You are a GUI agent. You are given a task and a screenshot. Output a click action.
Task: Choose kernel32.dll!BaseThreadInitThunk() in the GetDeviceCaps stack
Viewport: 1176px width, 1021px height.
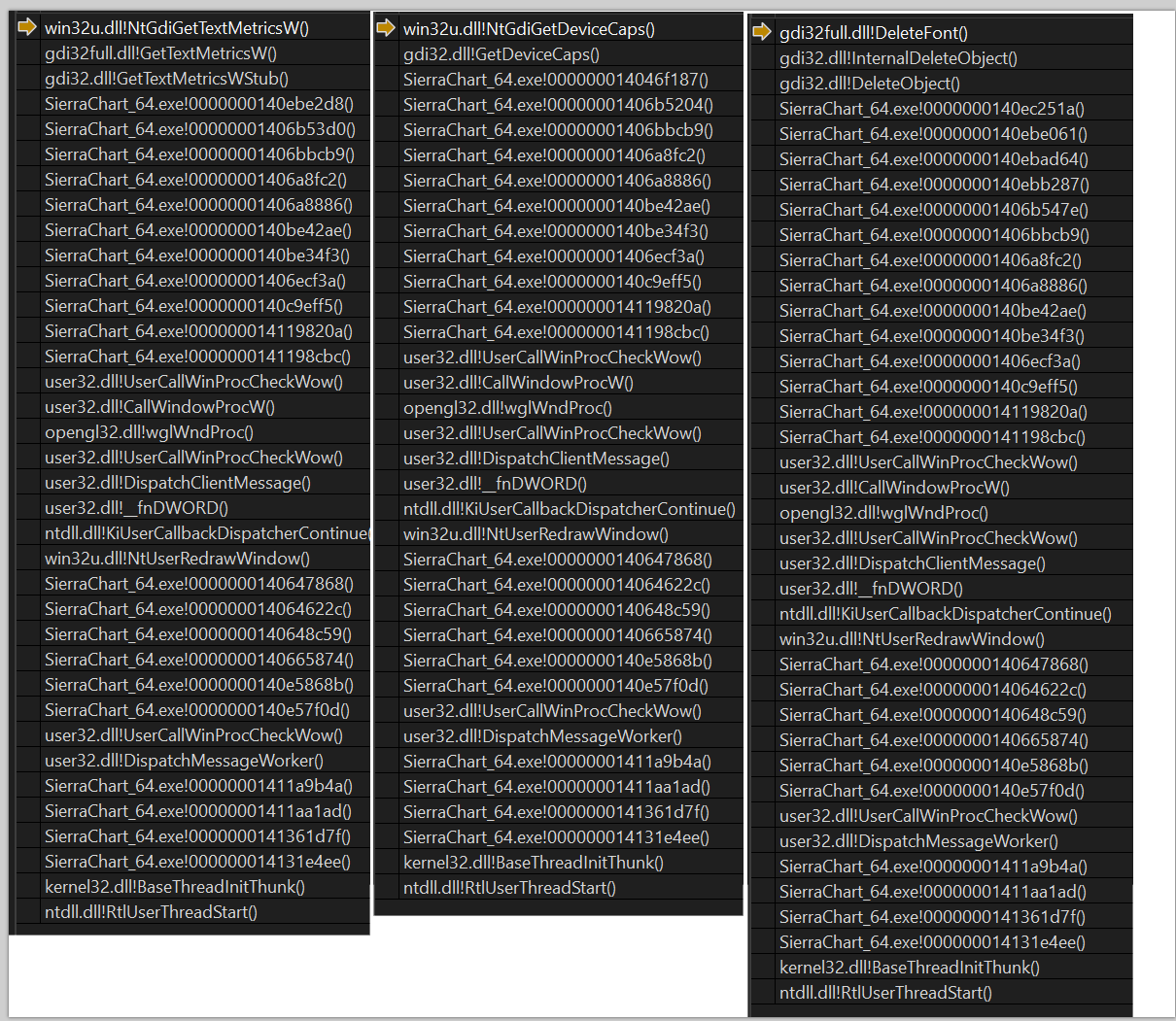point(534,863)
